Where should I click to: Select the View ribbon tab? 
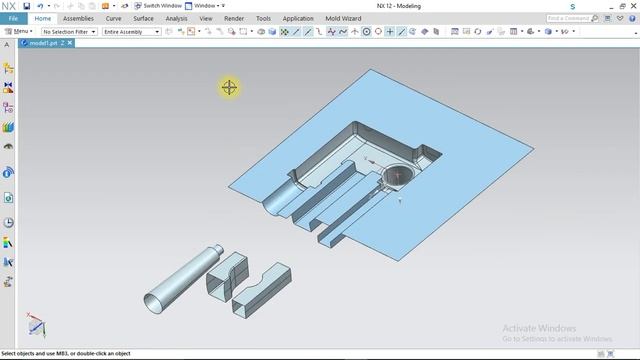coord(206,18)
